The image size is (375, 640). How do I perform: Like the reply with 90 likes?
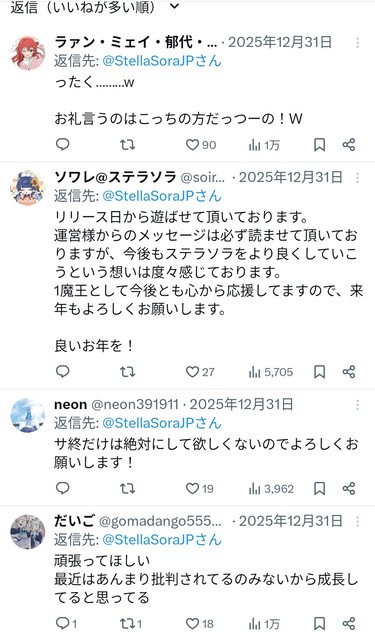pos(201,145)
